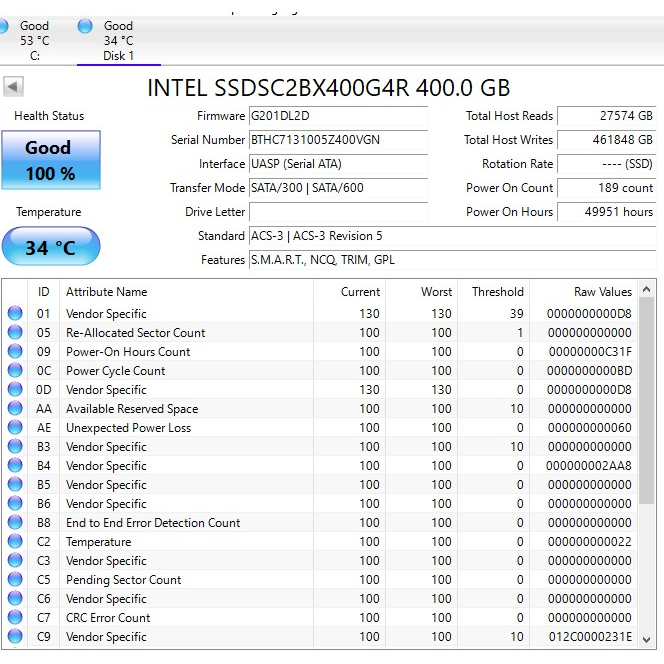
Task: Switch to the C: disk tab showing 53 °C
Action: [32, 41]
